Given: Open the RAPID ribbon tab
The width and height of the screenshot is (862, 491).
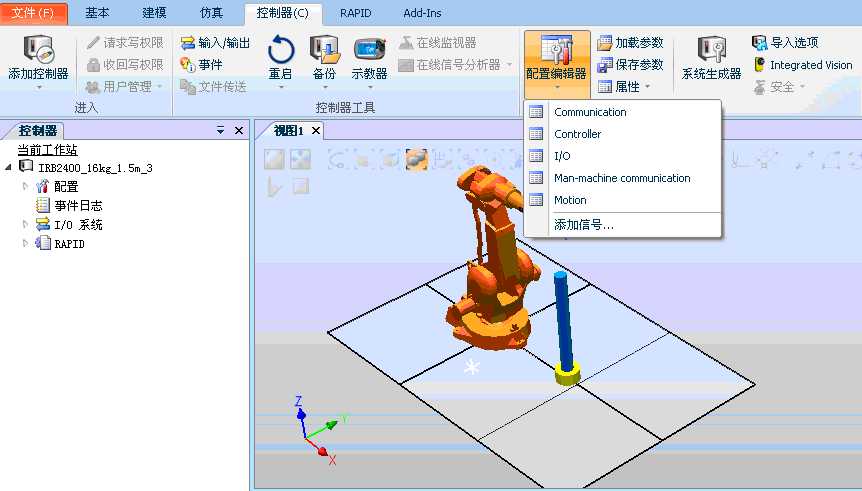Looking at the screenshot, I should pyautogui.click(x=356, y=13).
